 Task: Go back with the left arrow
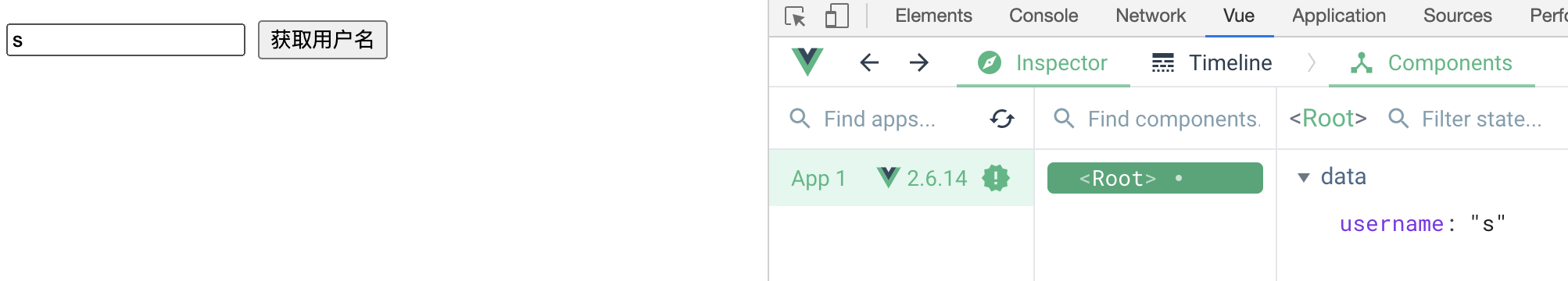pyautogui.click(x=869, y=62)
